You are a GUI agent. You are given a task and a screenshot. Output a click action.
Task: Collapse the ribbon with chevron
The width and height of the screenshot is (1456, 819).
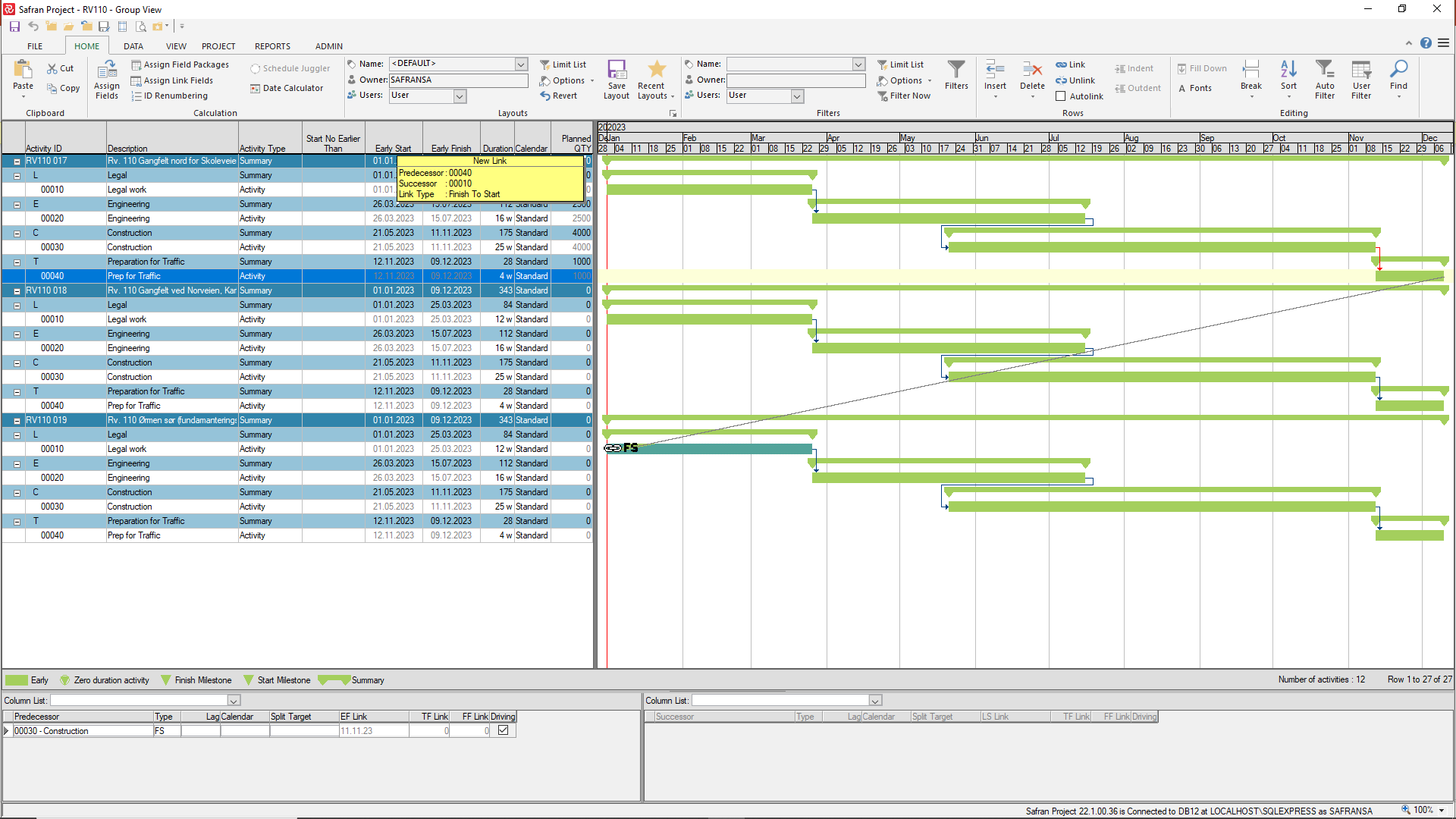1408,43
